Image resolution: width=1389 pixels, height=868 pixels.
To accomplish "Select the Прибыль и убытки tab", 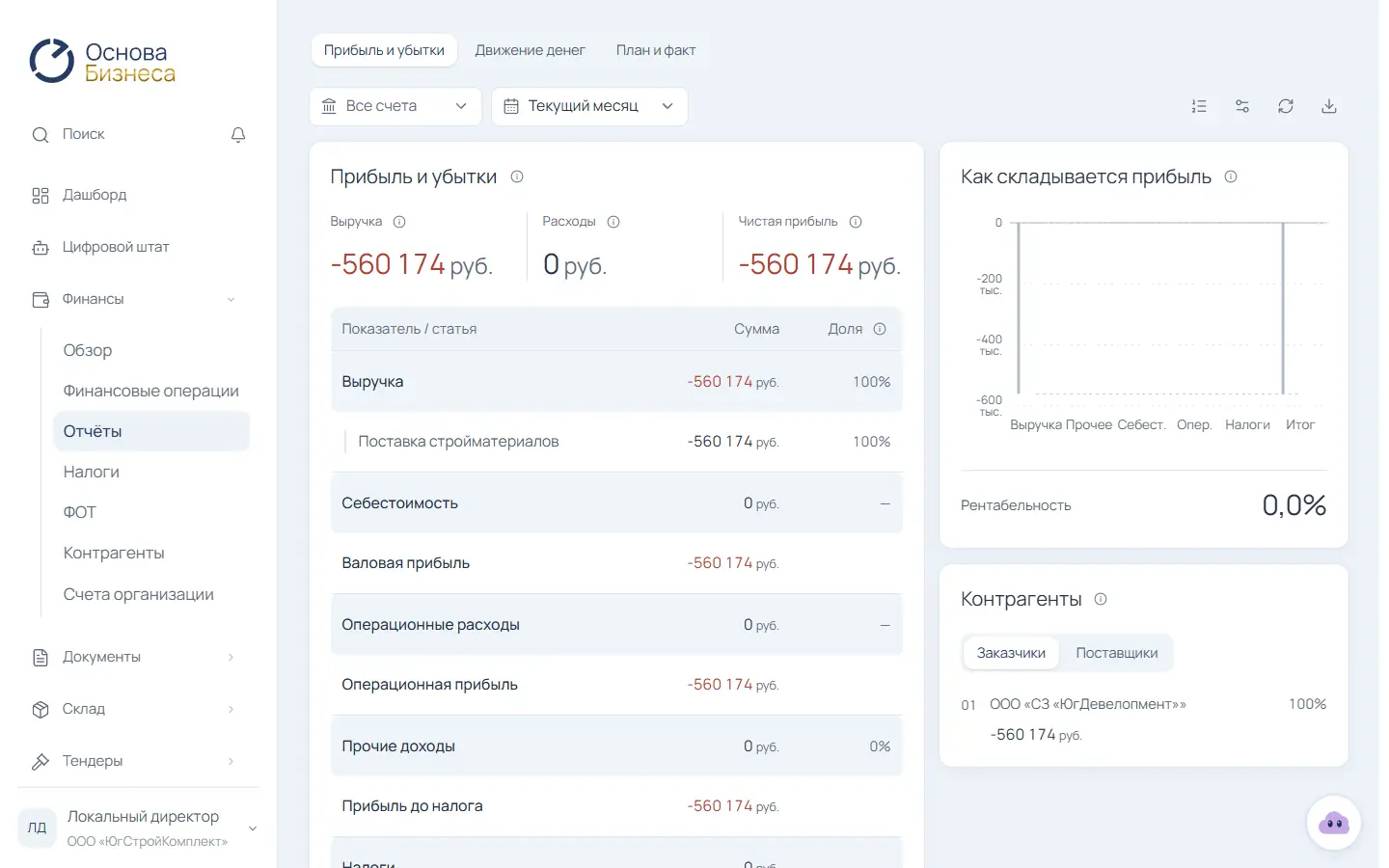I will pos(384,50).
